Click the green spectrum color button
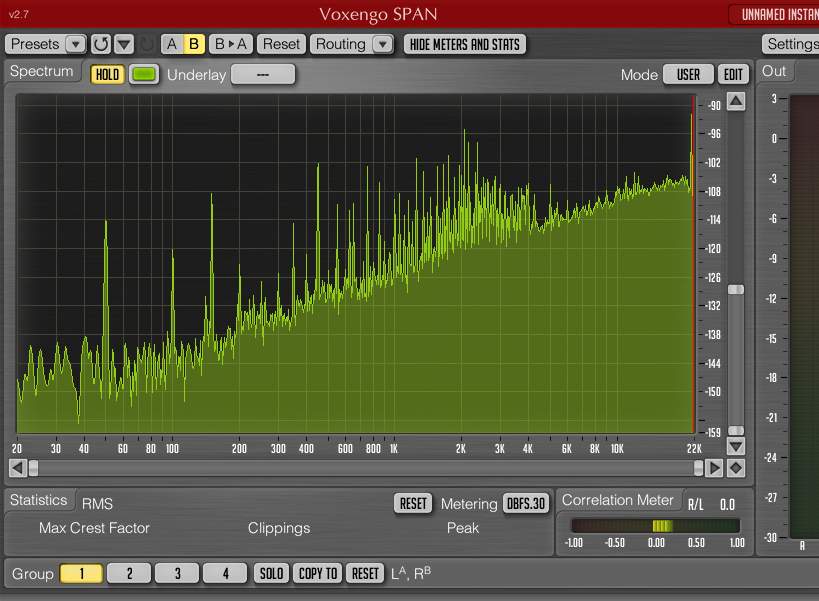The width and height of the screenshot is (819, 601). click(145, 75)
